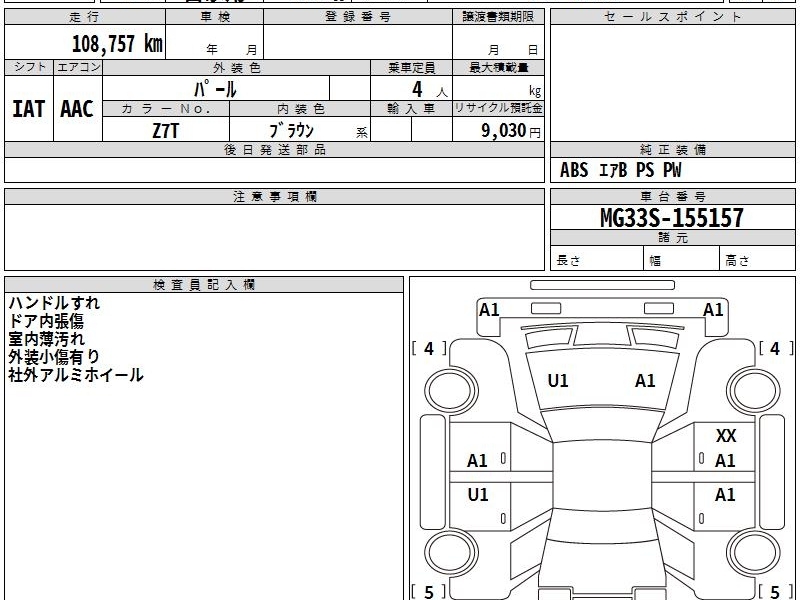Image resolution: width=800 pixels, height=600 pixels.
Task: Select the inspector note ハンドルすれ
Action: click(x=54, y=303)
